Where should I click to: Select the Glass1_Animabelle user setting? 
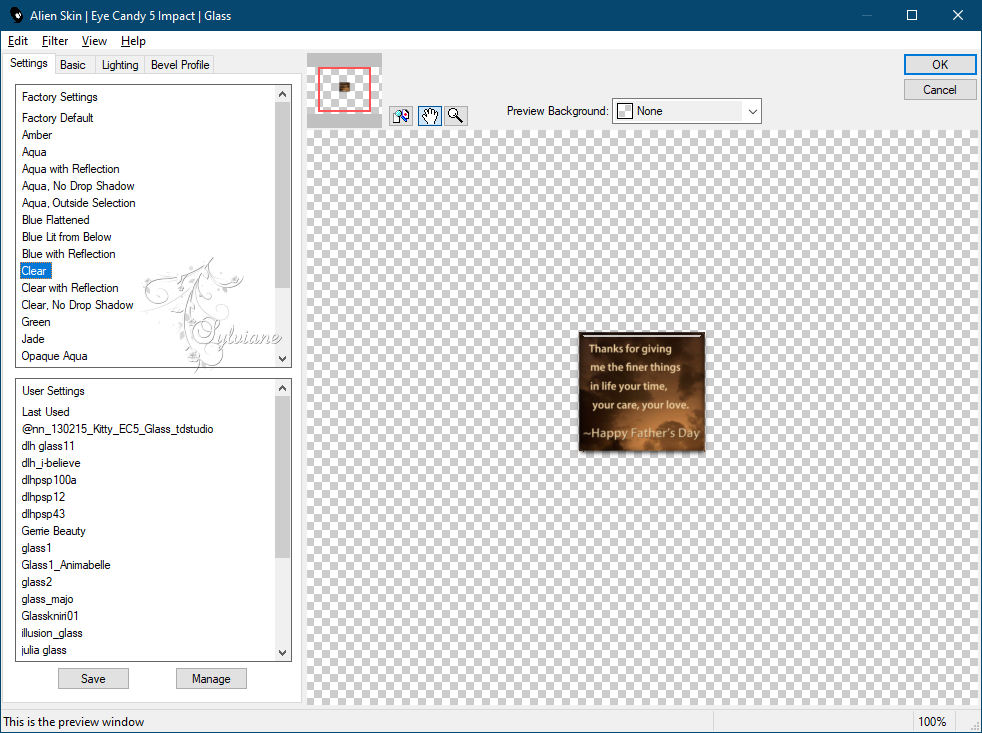point(65,564)
